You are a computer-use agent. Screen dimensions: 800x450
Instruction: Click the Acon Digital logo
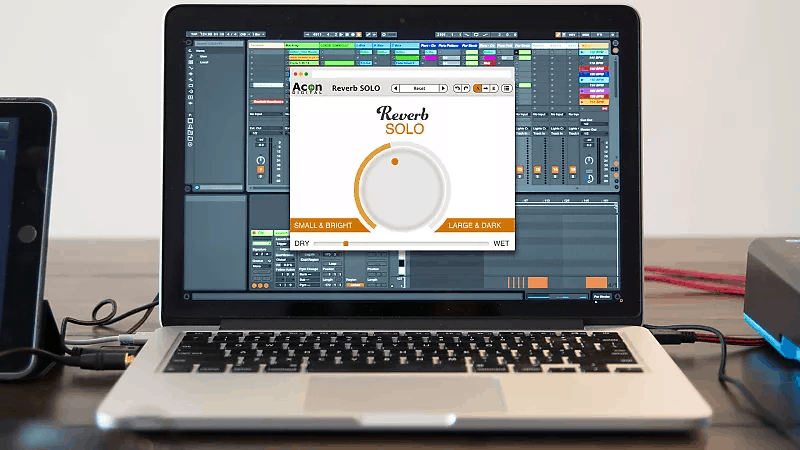click(307, 88)
